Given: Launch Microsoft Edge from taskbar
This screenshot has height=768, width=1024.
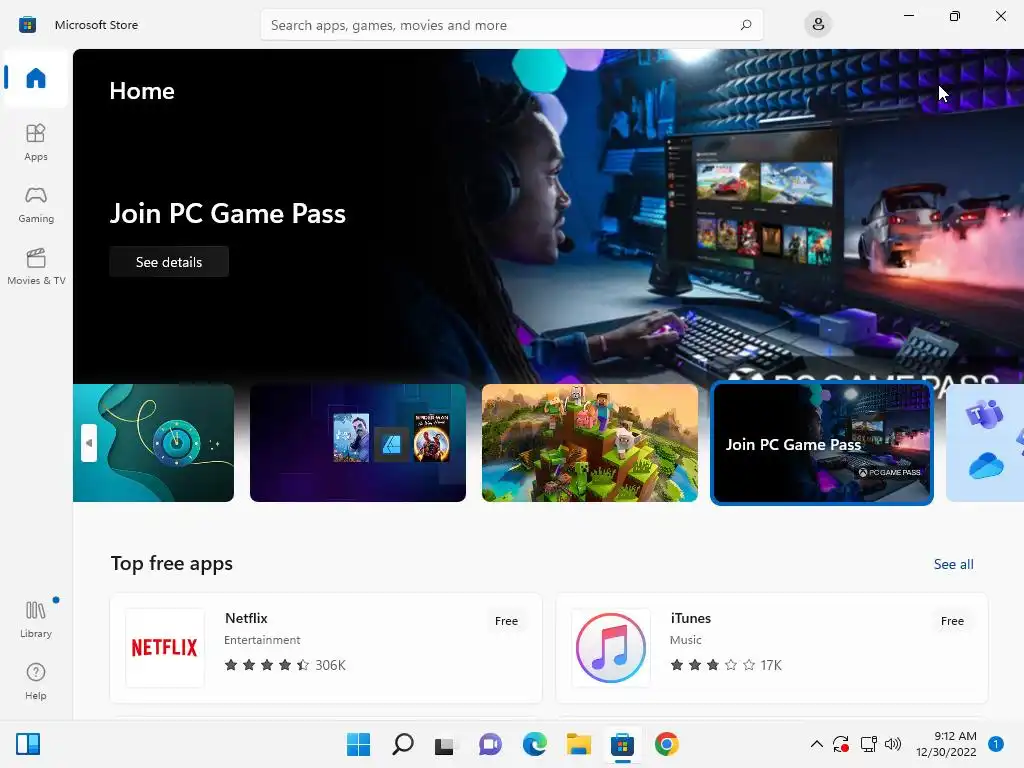Looking at the screenshot, I should click(534, 744).
